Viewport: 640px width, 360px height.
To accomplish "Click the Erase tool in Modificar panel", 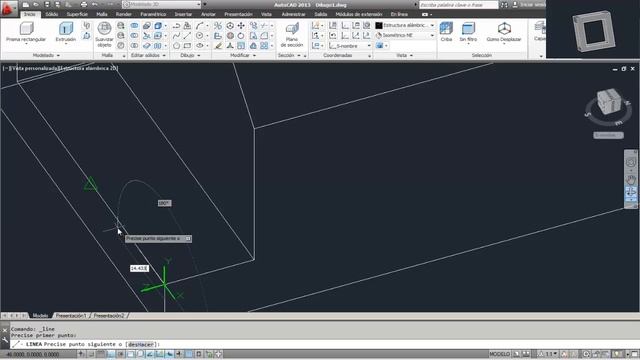I will [219, 46].
